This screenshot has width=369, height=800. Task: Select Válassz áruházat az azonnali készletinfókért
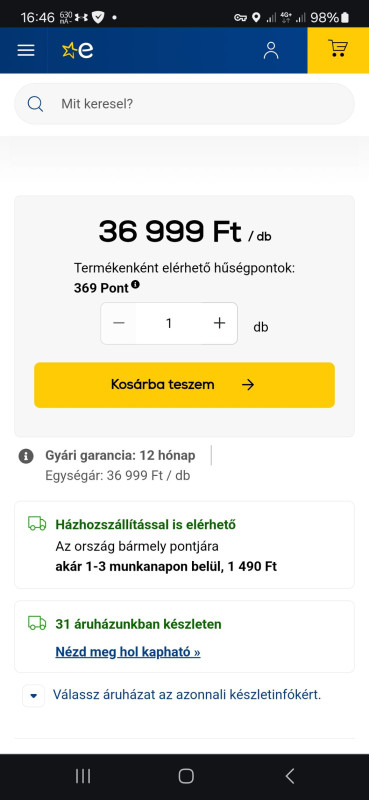coord(187,694)
